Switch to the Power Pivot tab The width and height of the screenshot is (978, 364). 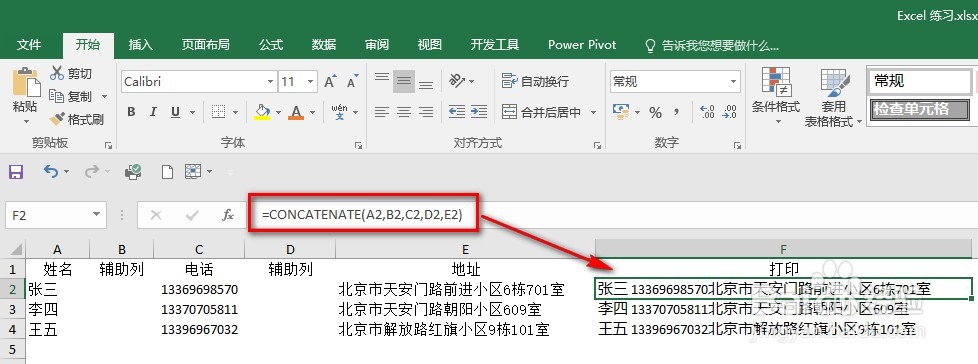tap(582, 45)
